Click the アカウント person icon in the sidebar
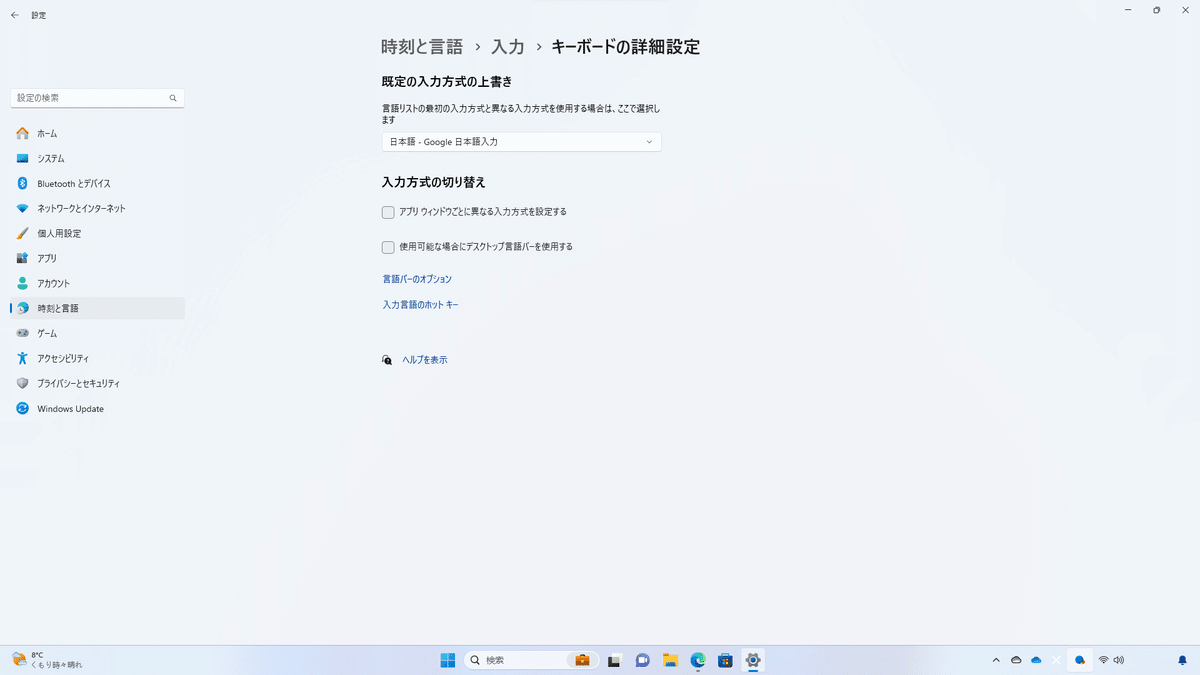The image size is (1200, 675). click(x=22, y=283)
